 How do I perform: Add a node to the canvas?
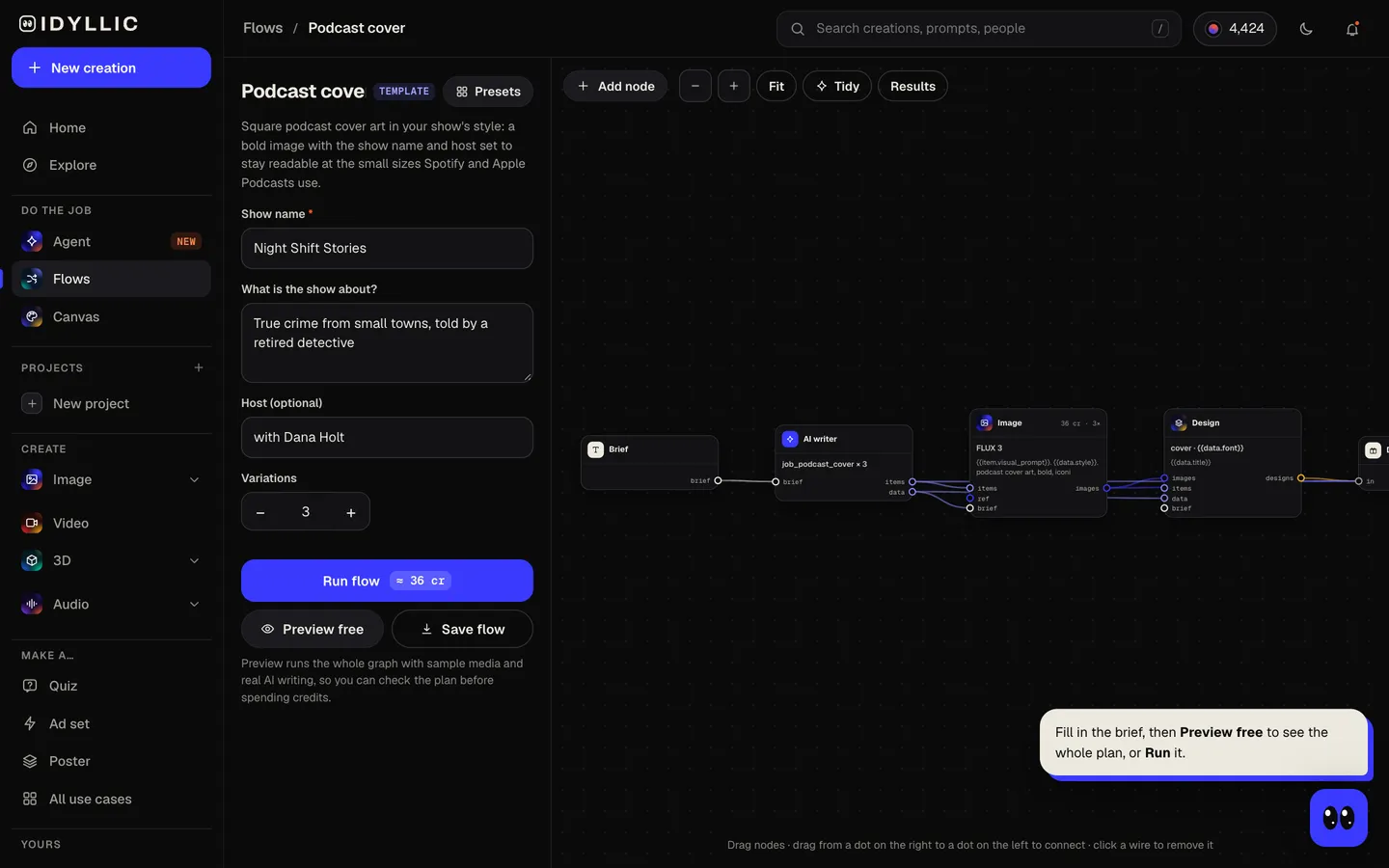pyautogui.click(x=615, y=86)
